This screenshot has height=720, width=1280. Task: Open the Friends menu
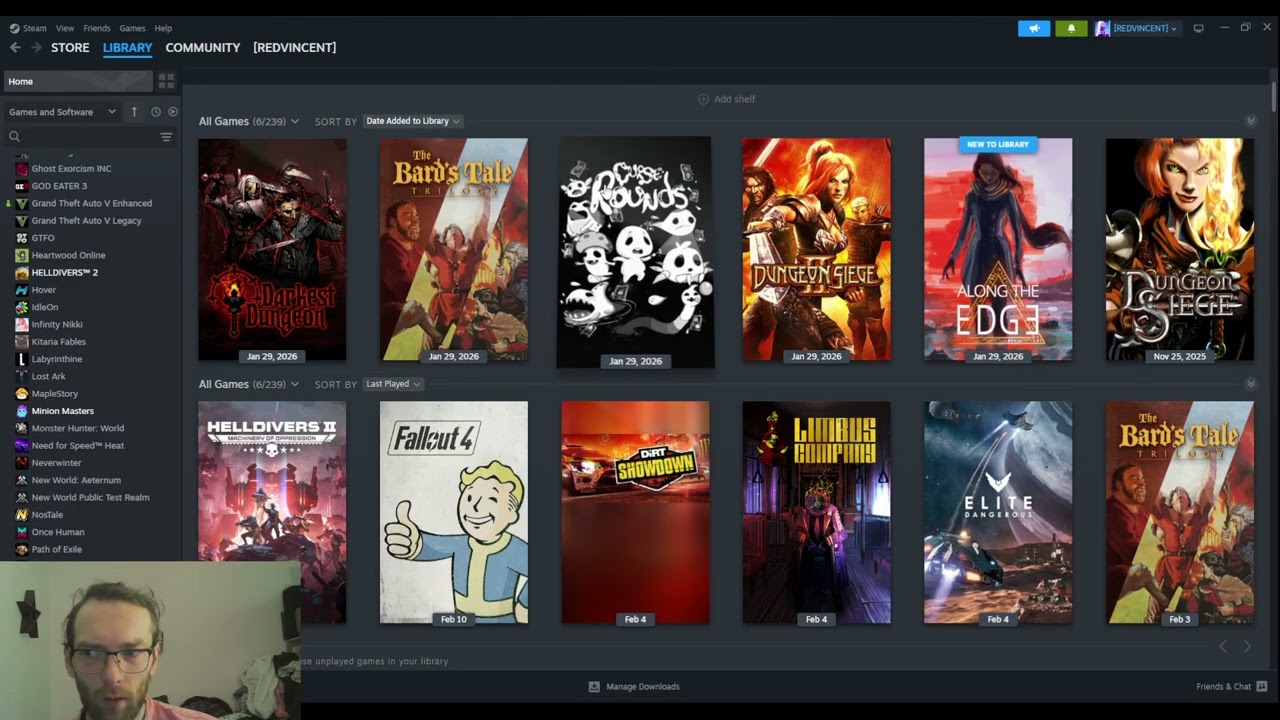(97, 28)
